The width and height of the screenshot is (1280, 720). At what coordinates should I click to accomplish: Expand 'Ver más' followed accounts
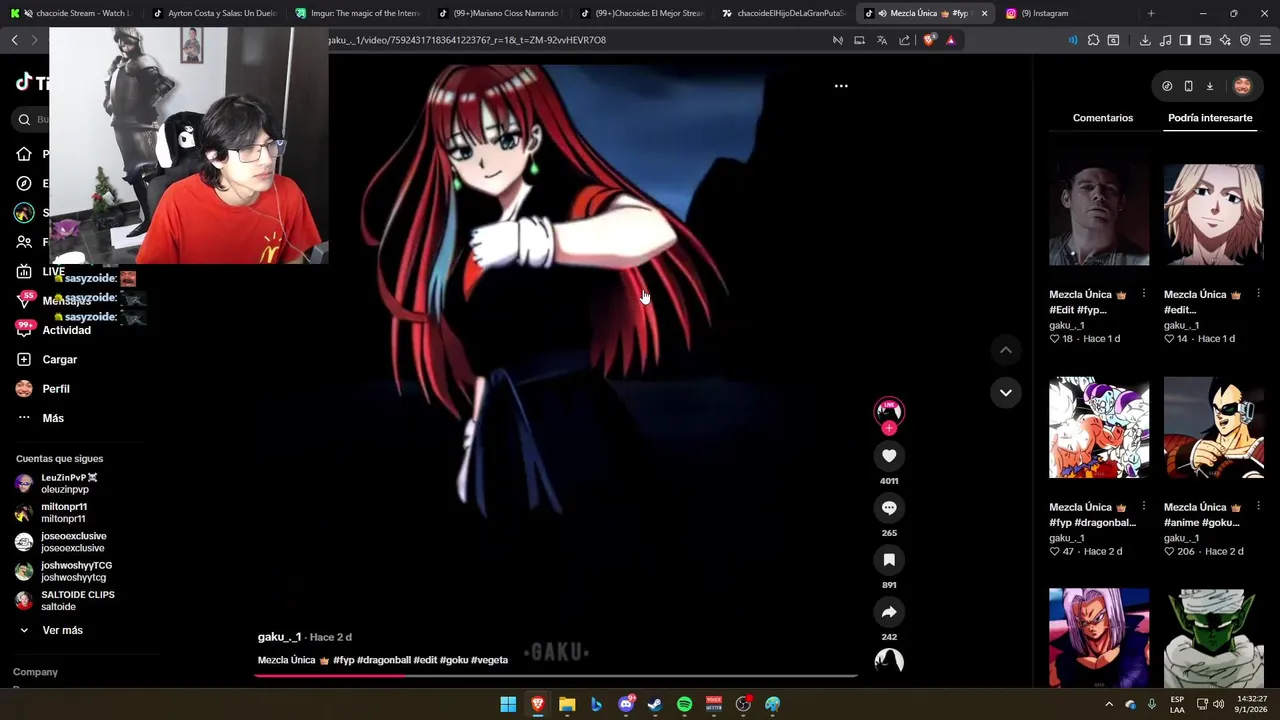click(x=52, y=630)
